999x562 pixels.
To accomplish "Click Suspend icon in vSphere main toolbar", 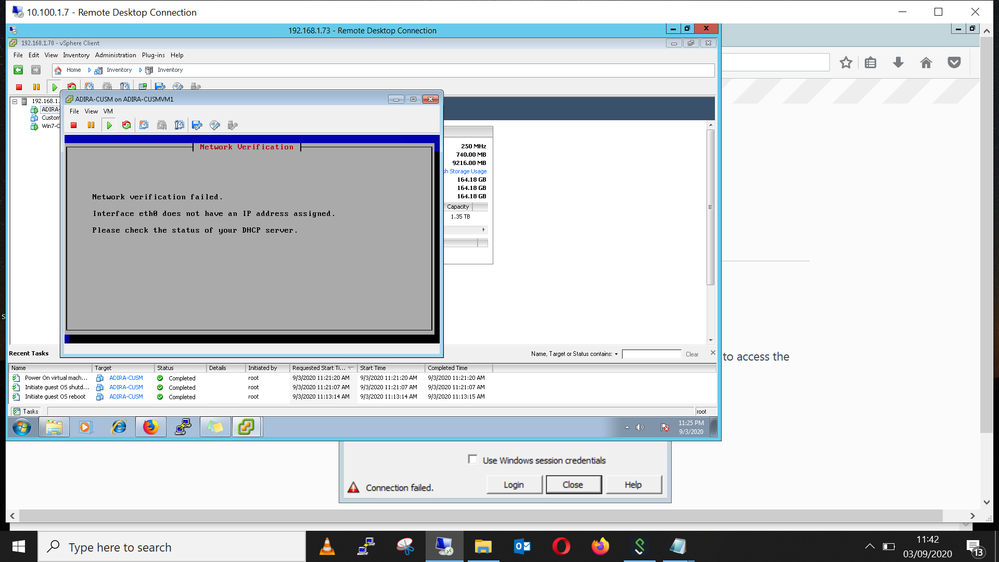I will [x=36, y=87].
